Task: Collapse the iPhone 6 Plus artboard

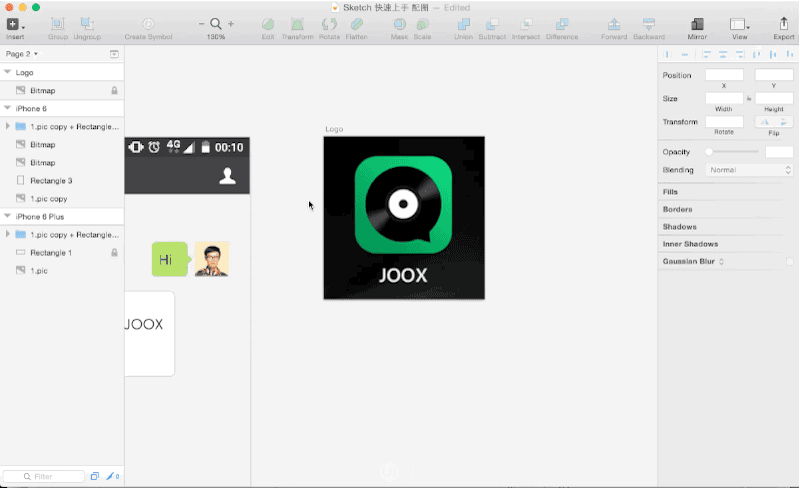Action: click(7, 216)
